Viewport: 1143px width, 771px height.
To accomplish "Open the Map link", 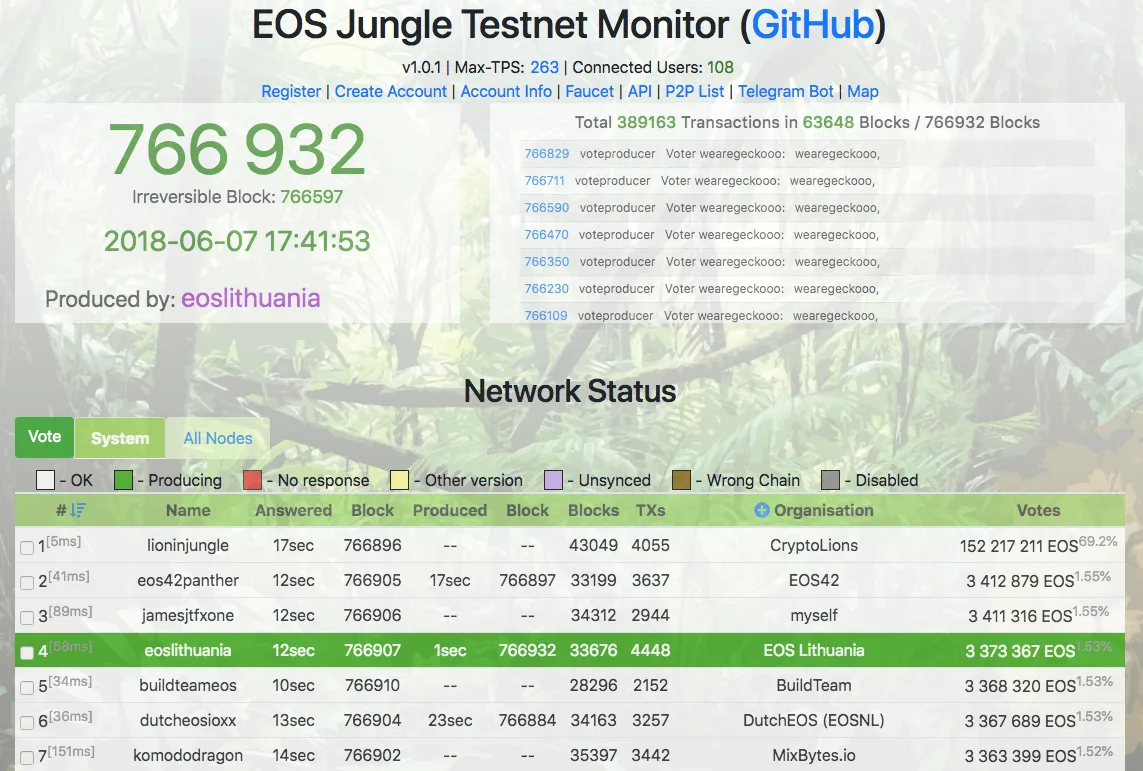I will coord(862,91).
